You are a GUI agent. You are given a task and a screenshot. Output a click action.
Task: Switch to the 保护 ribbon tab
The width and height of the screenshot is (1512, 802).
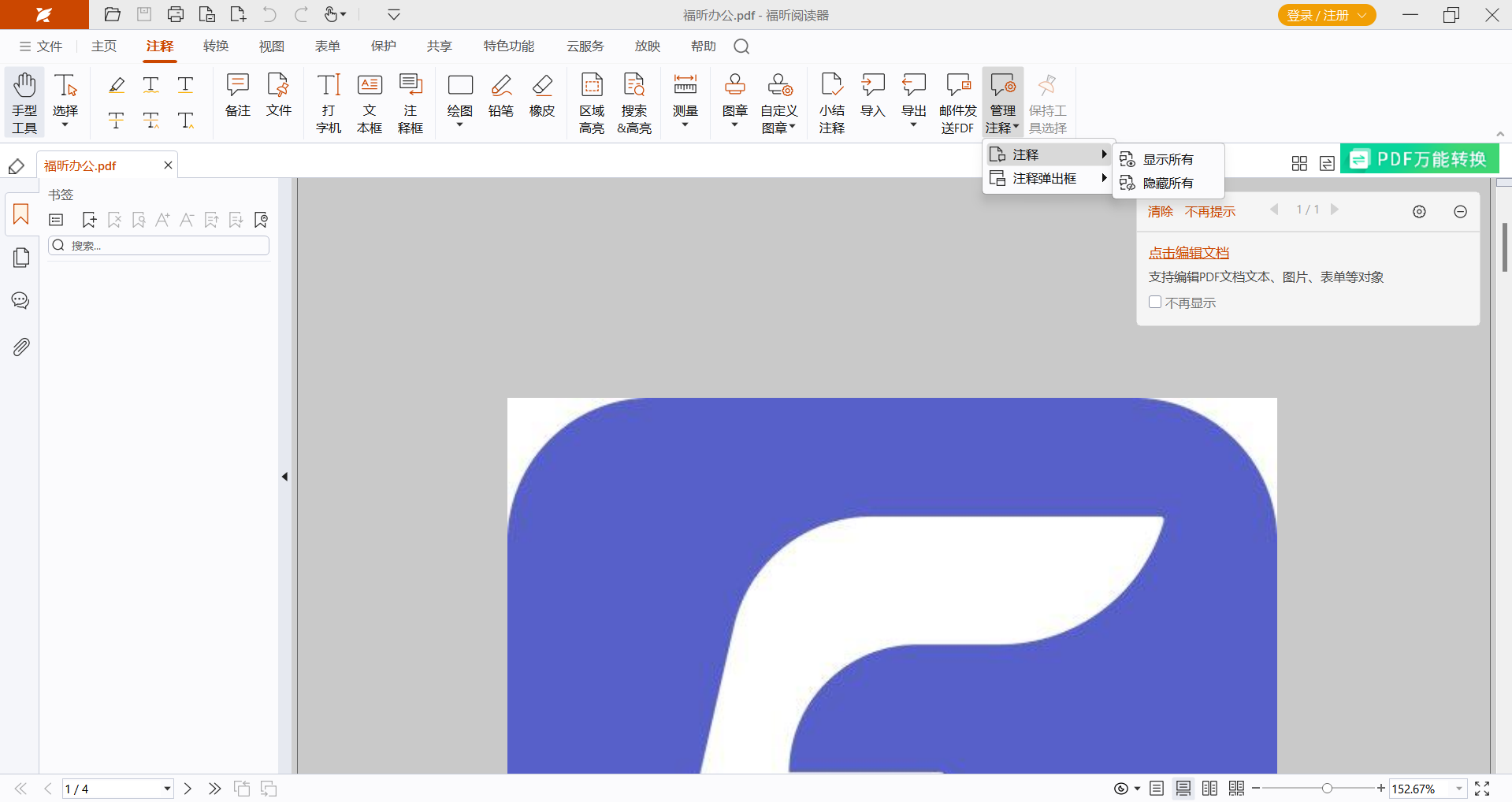[x=384, y=46]
